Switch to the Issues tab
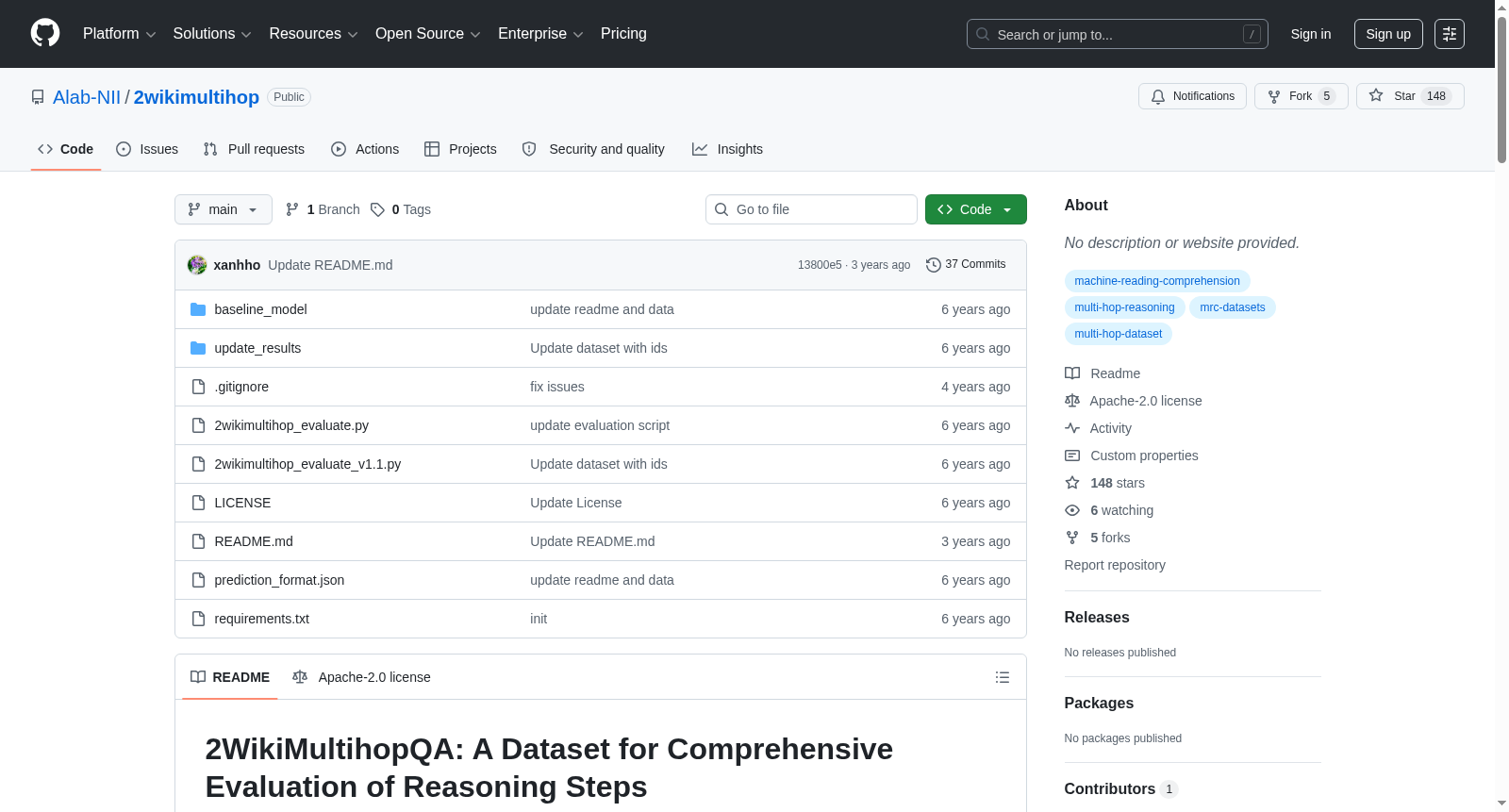The height and width of the screenshot is (812, 1509). (x=147, y=149)
